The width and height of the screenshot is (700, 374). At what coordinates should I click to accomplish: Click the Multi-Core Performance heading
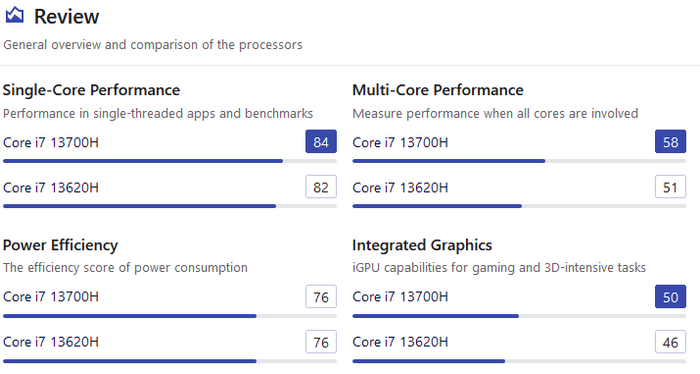point(438,90)
